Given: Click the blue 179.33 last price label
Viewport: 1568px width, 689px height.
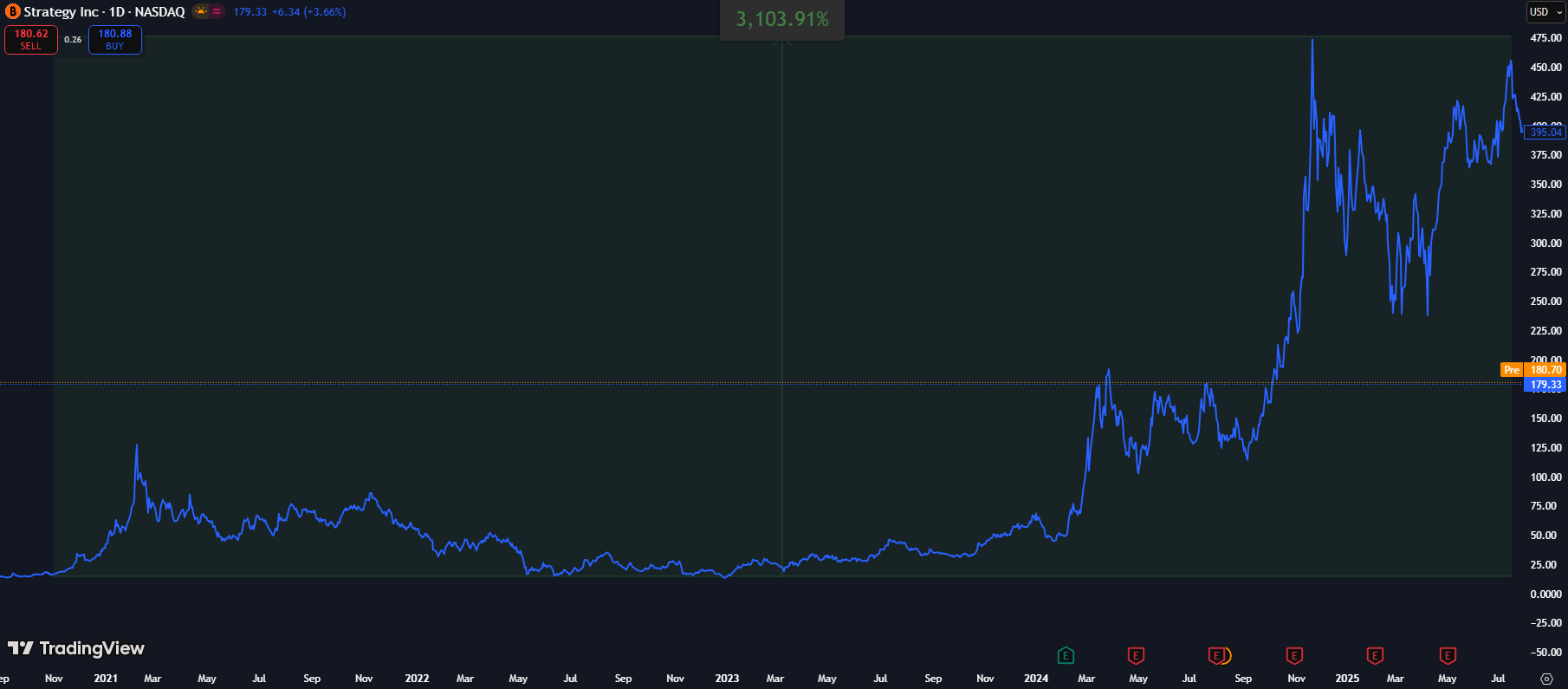Looking at the screenshot, I should [x=1545, y=385].
